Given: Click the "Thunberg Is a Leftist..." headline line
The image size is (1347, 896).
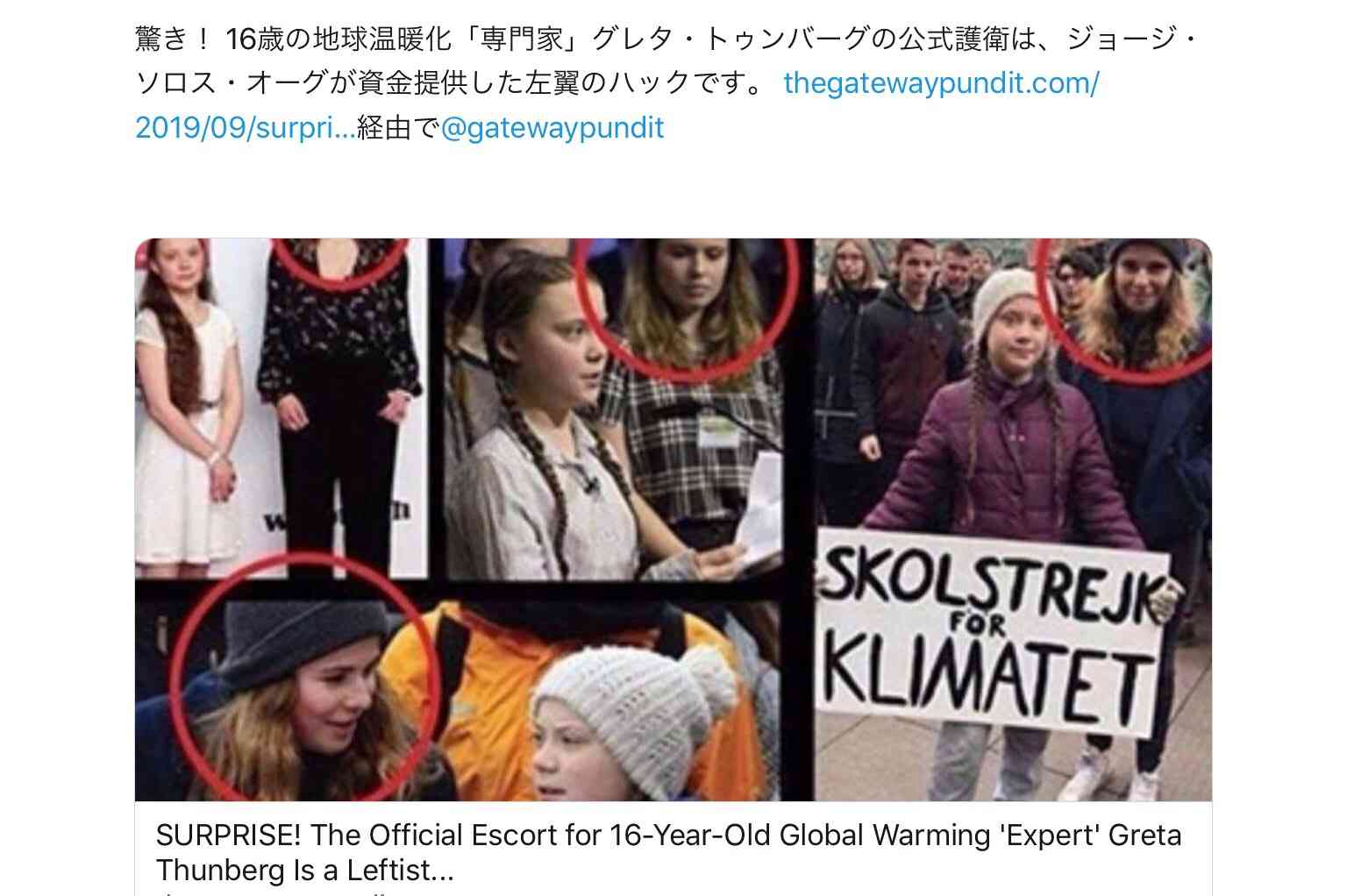Looking at the screenshot, I should [306, 870].
